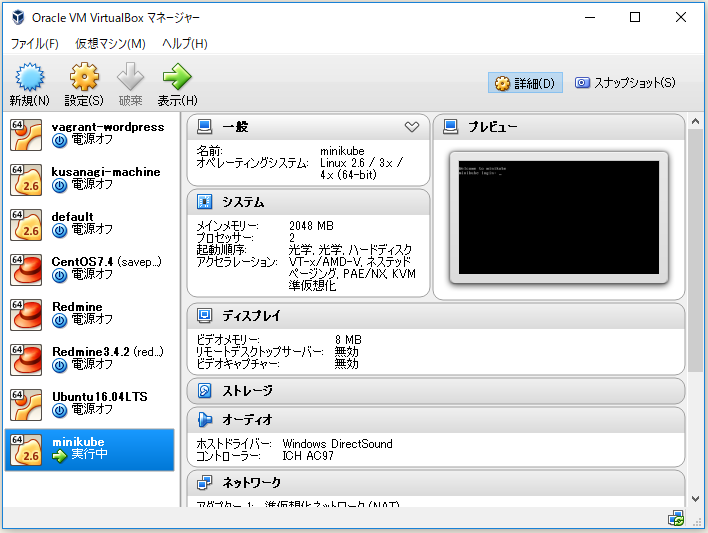Click the kusanagi-machine Linux 2.6 icon
The height and width of the screenshot is (533, 708).
26,180
